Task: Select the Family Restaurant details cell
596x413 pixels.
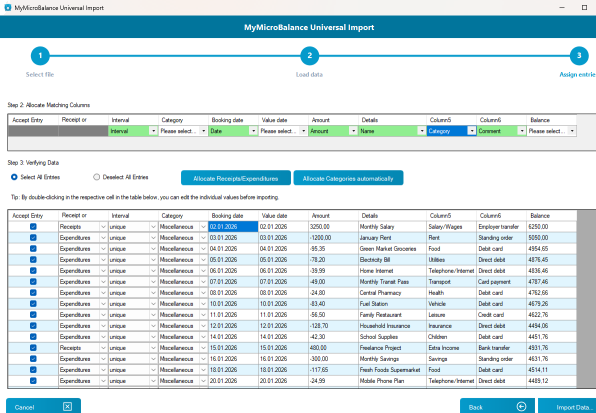Action: pos(393,315)
